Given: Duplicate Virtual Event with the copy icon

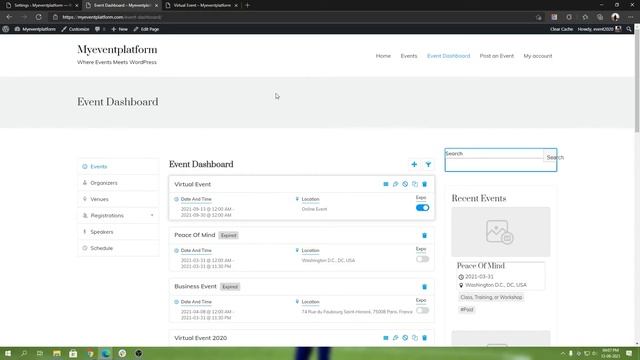Looking at the screenshot, I should coord(415,184).
